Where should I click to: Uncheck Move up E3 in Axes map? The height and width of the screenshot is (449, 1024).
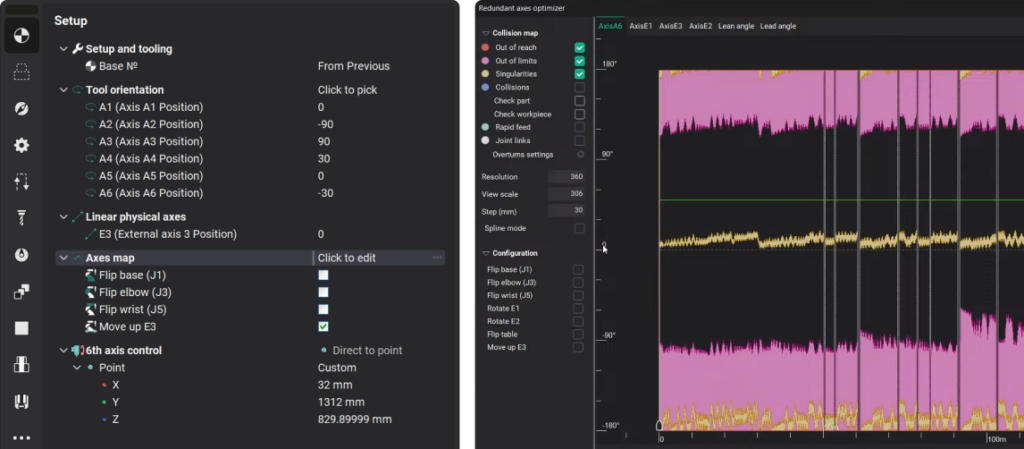click(x=323, y=327)
